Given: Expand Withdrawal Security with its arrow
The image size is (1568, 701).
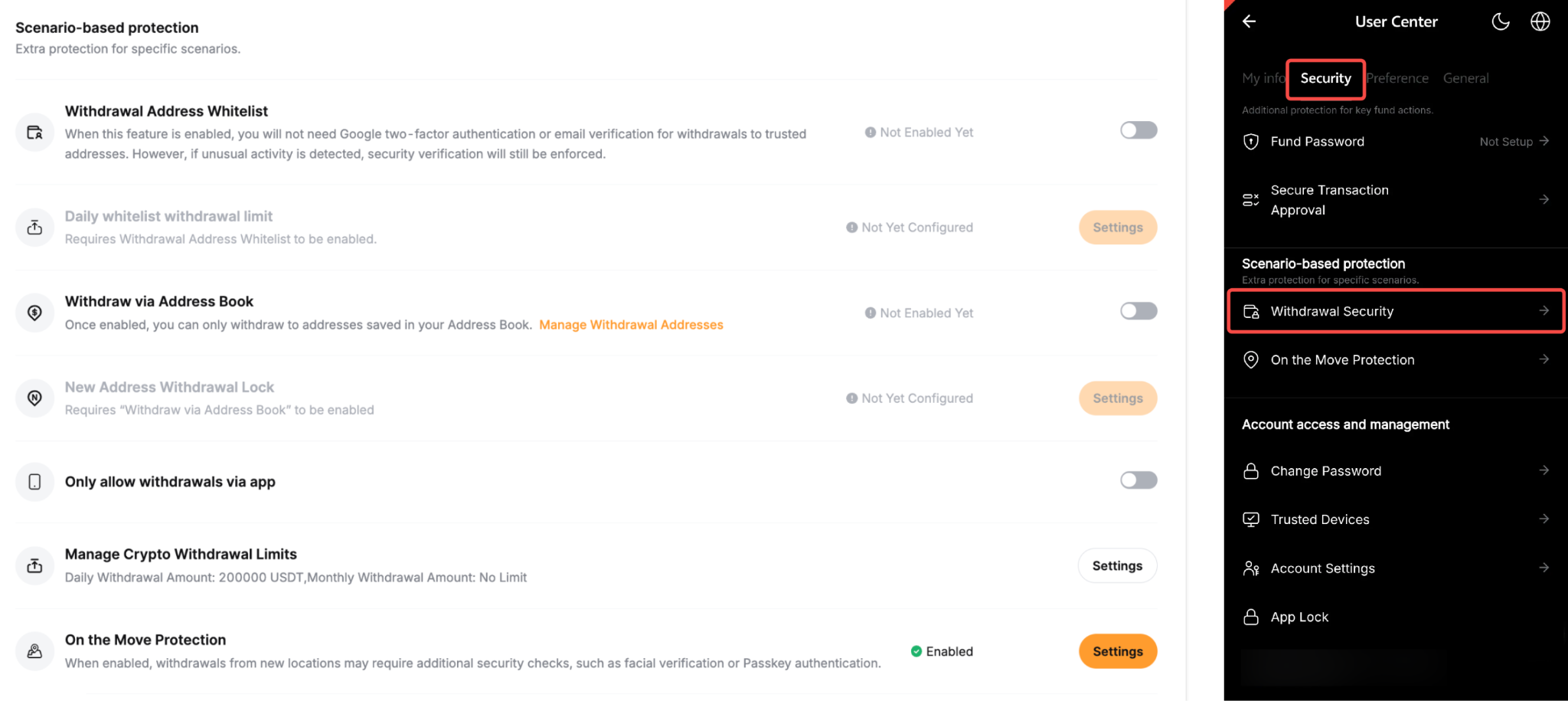Looking at the screenshot, I should (x=1544, y=311).
